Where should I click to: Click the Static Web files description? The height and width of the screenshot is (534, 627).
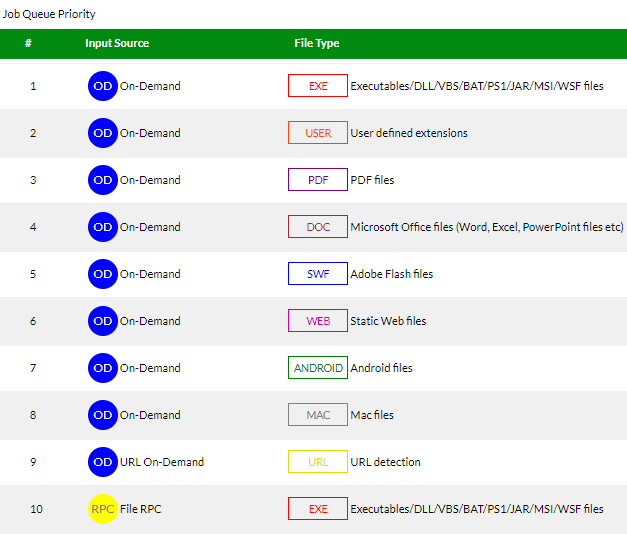coord(388,321)
